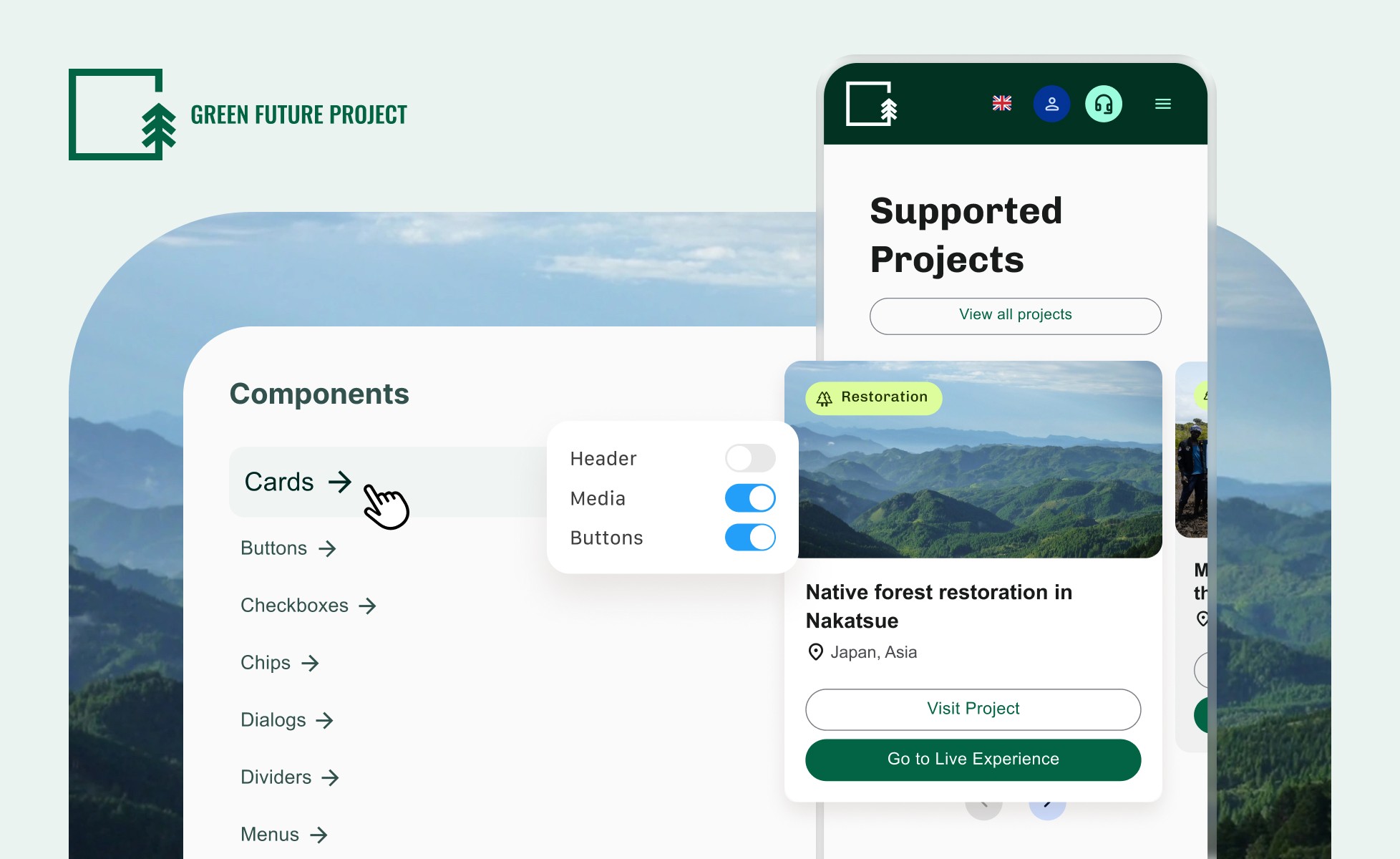Open the Cards component entry
1400x859 pixels.
(388, 482)
